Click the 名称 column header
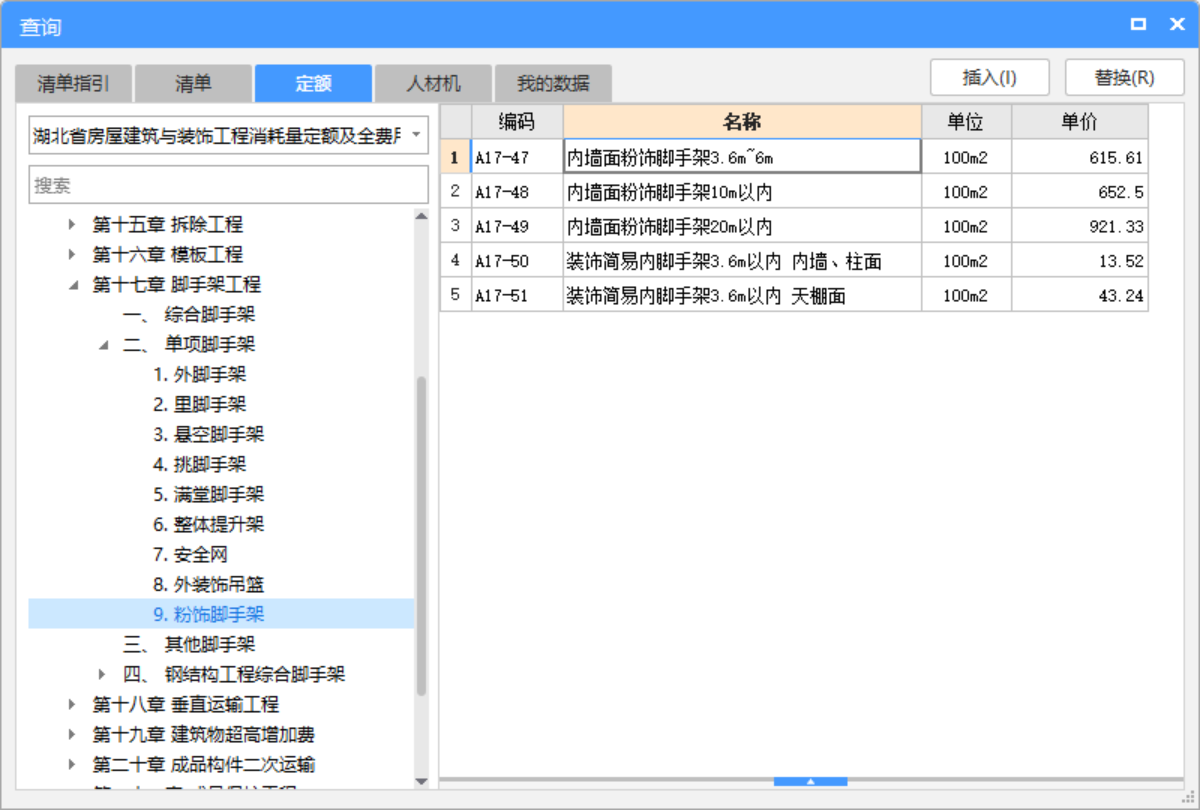The image size is (1200, 810). 742,123
